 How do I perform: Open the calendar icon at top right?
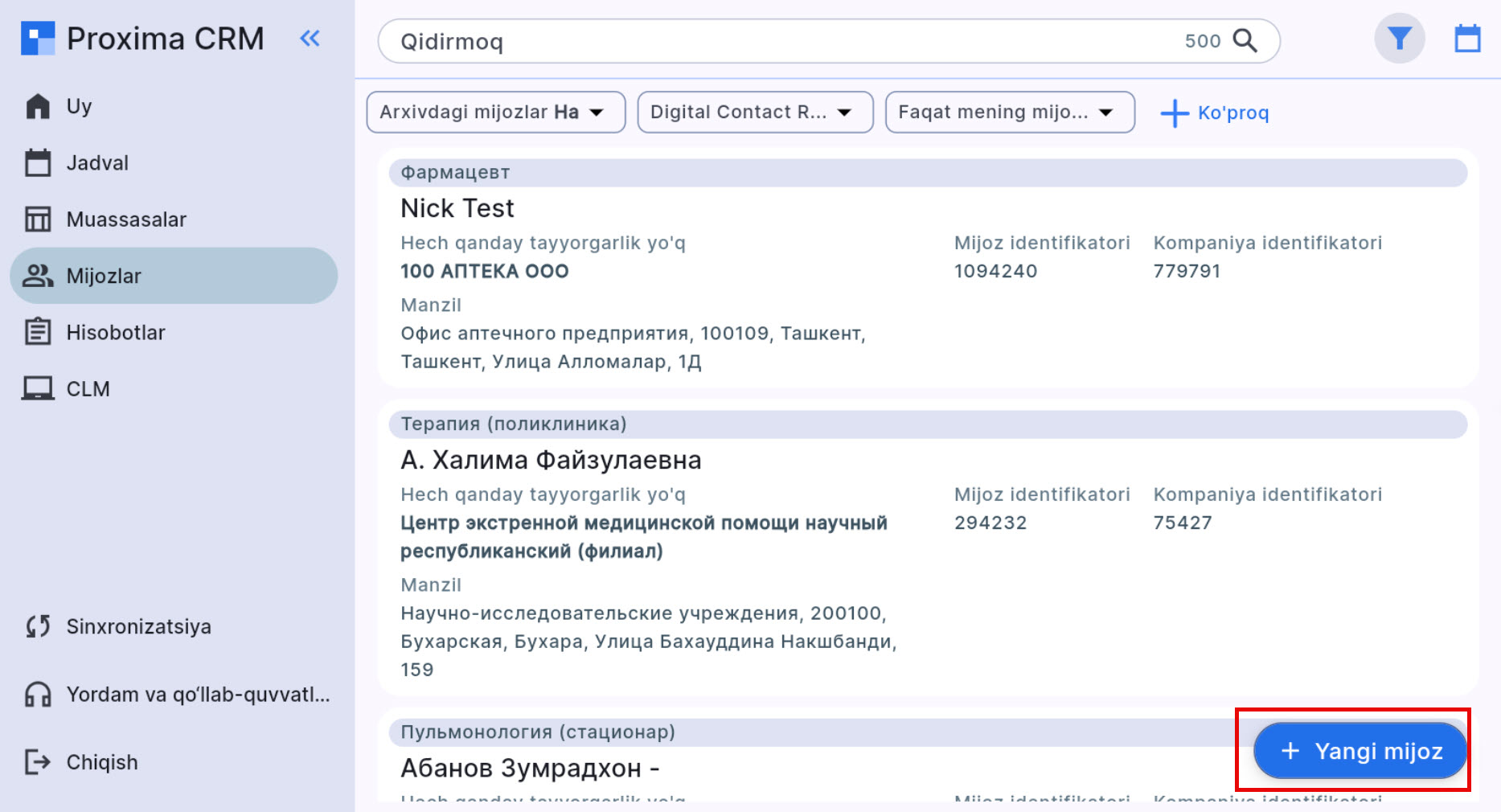pyautogui.click(x=1467, y=39)
